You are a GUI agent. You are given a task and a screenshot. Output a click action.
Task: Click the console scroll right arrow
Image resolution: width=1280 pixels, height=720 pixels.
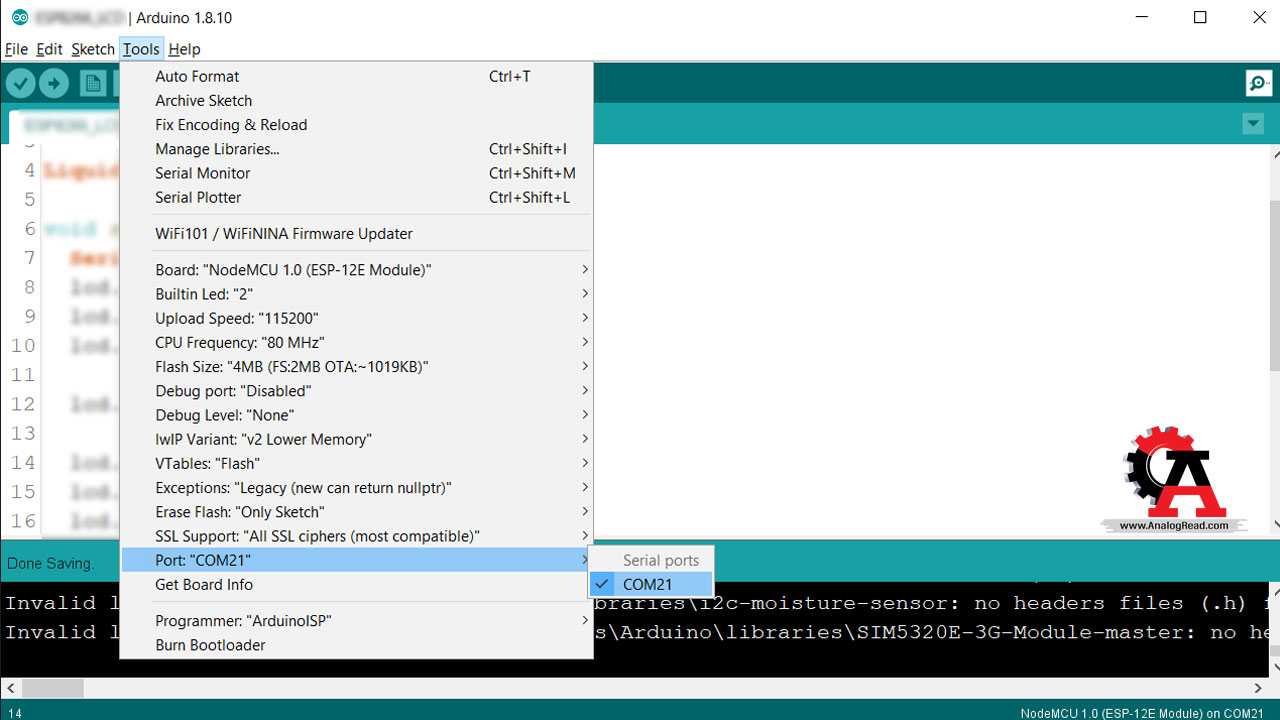click(1258, 688)
